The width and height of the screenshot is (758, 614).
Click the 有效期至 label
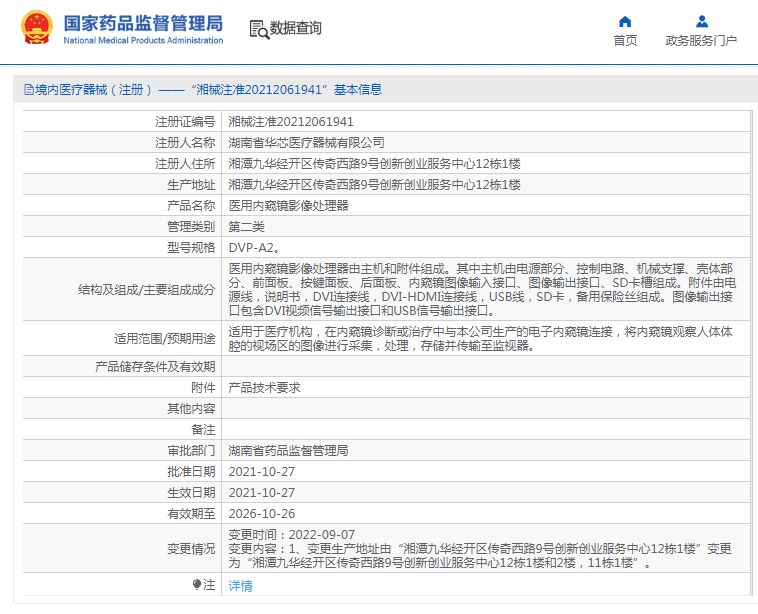191,513
